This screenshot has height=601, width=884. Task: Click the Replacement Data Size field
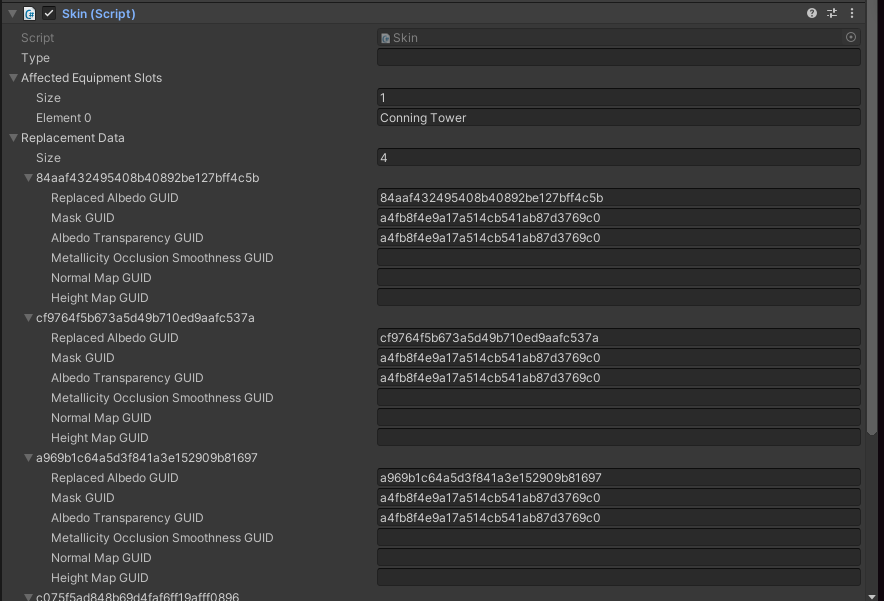618,158
